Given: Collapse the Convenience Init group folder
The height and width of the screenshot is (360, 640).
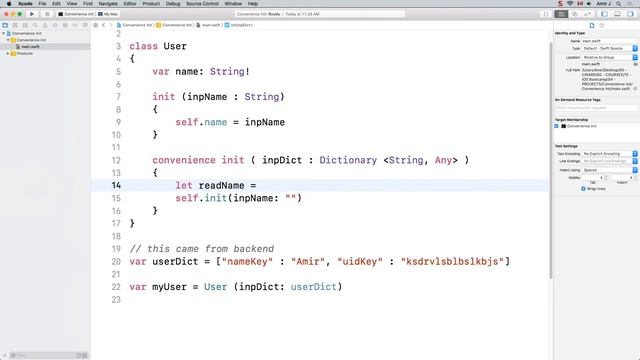Looking at the screenshot, I should pos(9,40).
